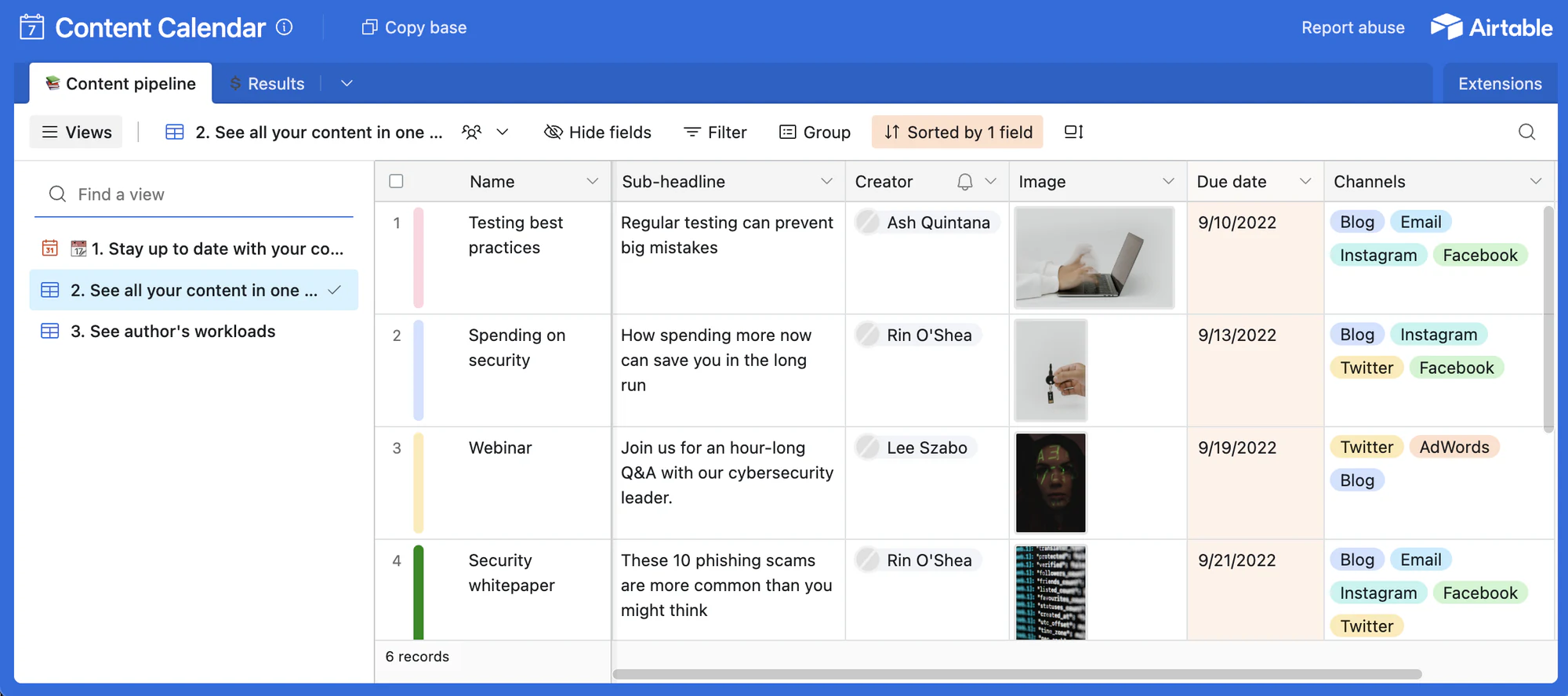Screen dimensions: 1568x696
Task: Tick the select-all records checkbox
Action: 396,181
